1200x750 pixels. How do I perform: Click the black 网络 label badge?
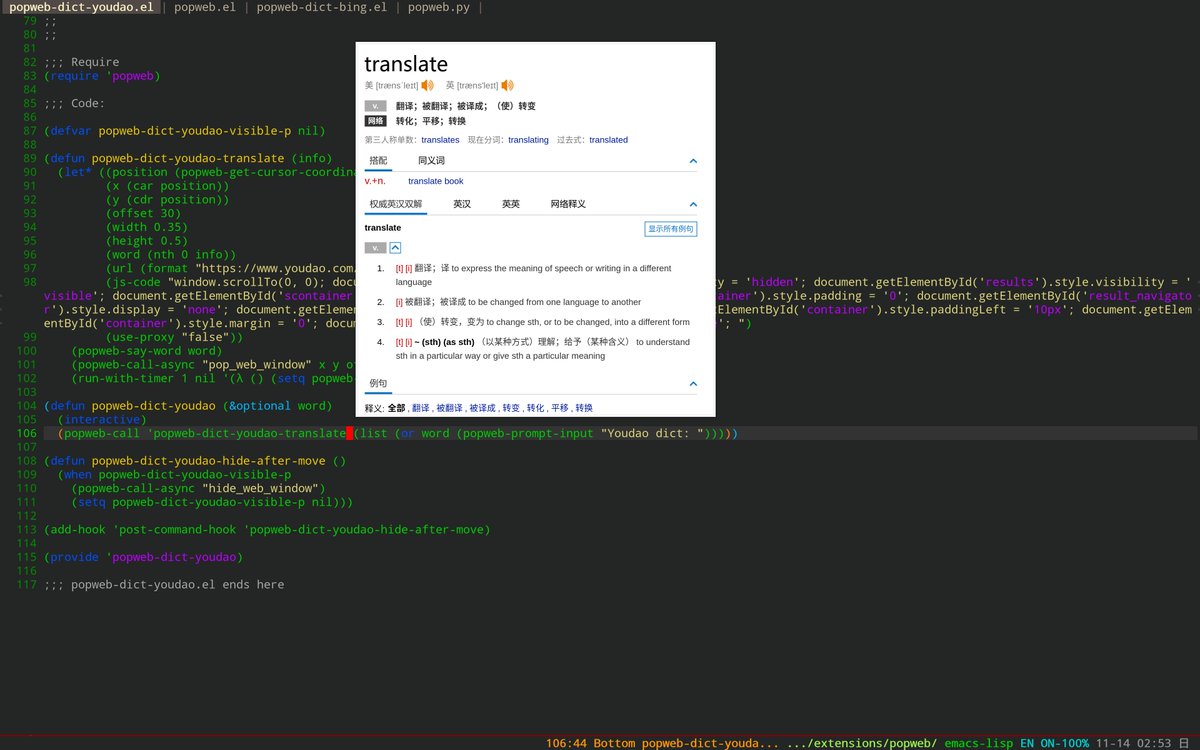click(375, 121)
